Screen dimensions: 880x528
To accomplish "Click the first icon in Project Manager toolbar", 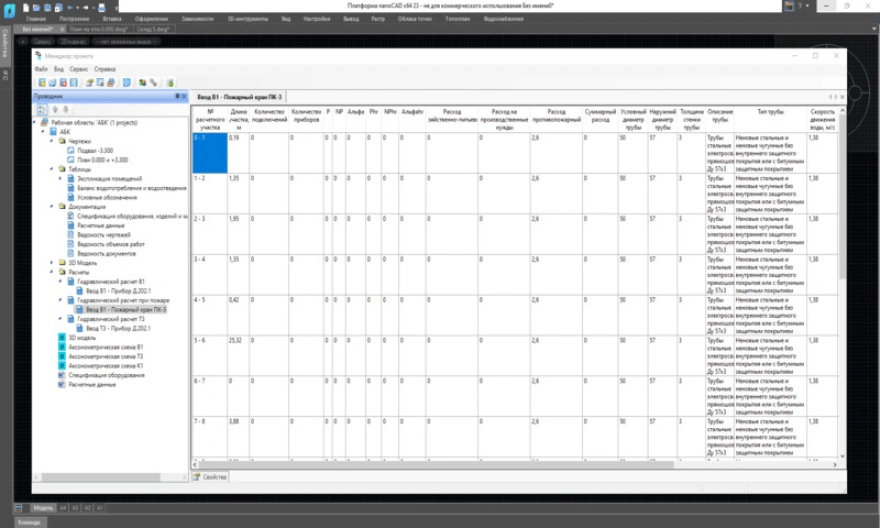I will coord(41,83).
